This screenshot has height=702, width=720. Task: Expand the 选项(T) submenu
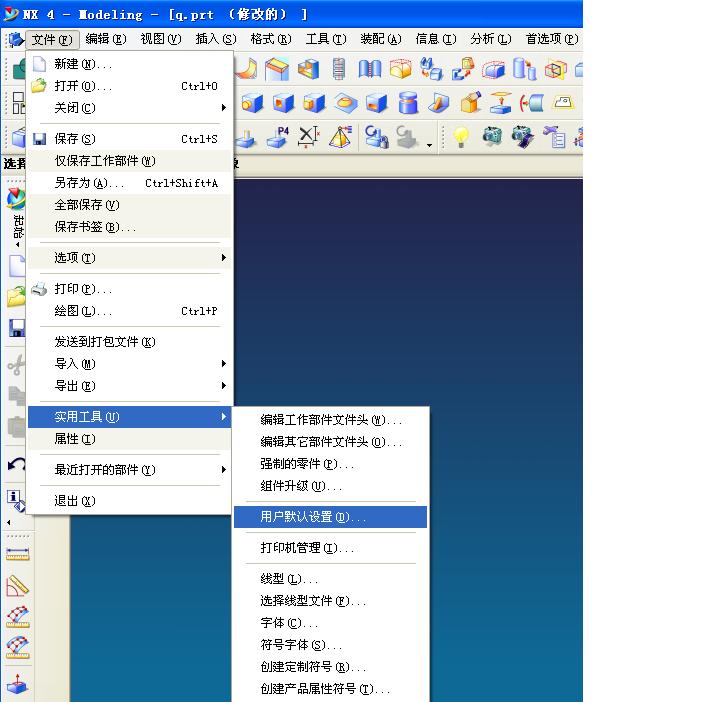click(x=129, y=258)
